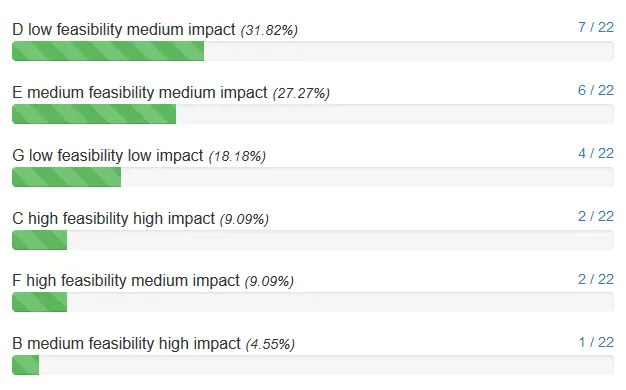Open the 4 / 22 voters link
This screenshot has width=626, height=390.
click(596, 153)
